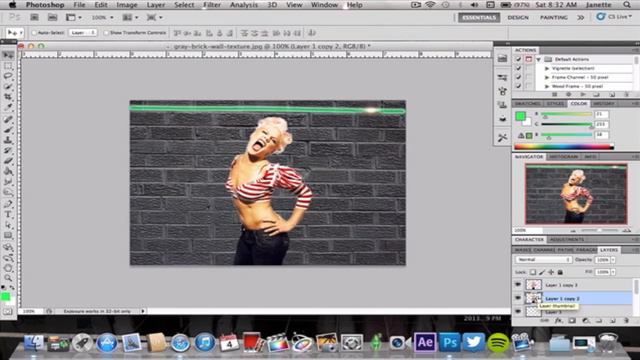
Task: Click the Auto-Align Layers icon in options bar
Action: [x=312, y=33]
